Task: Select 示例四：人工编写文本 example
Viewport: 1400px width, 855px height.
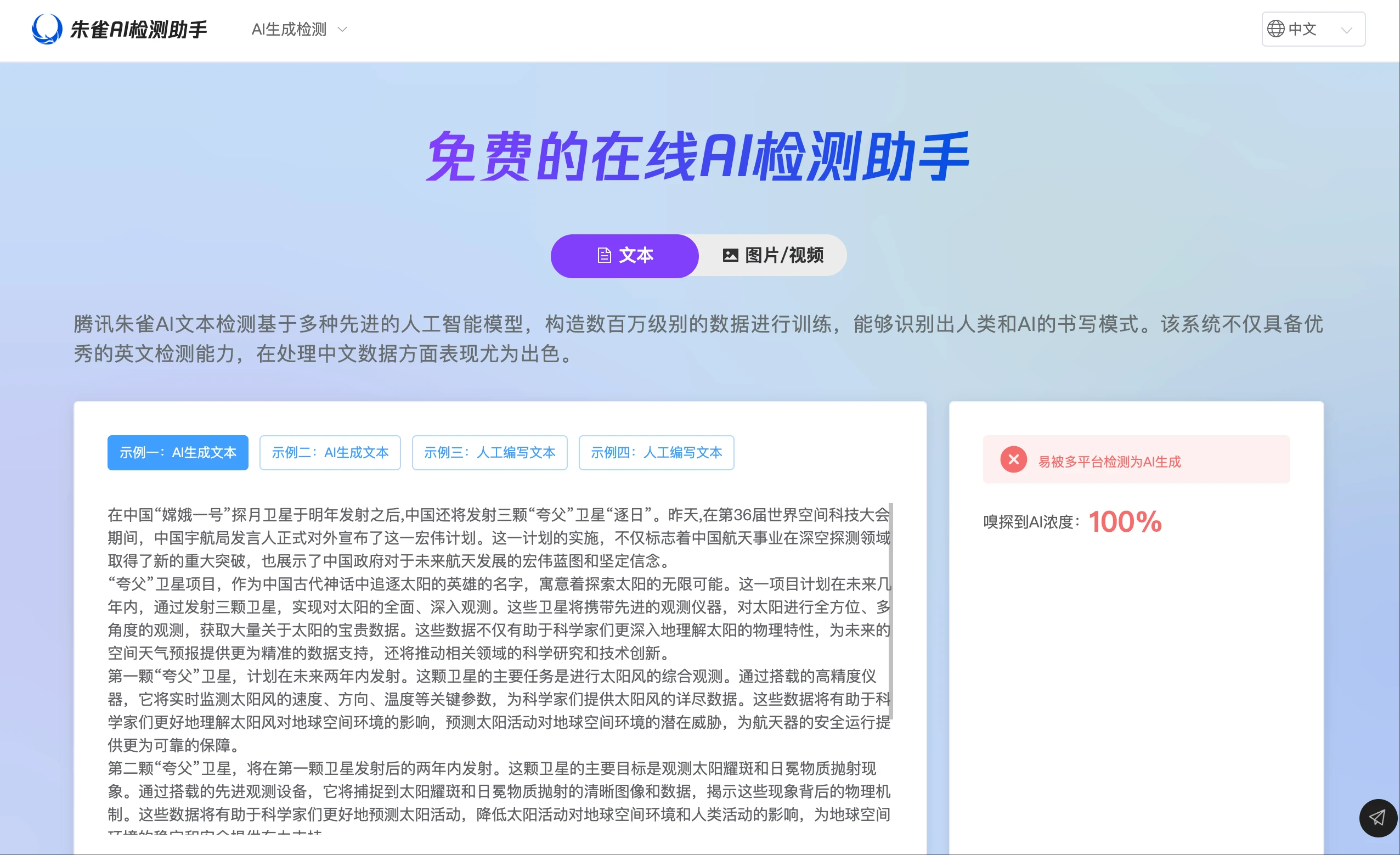Action: coord(656,453)
